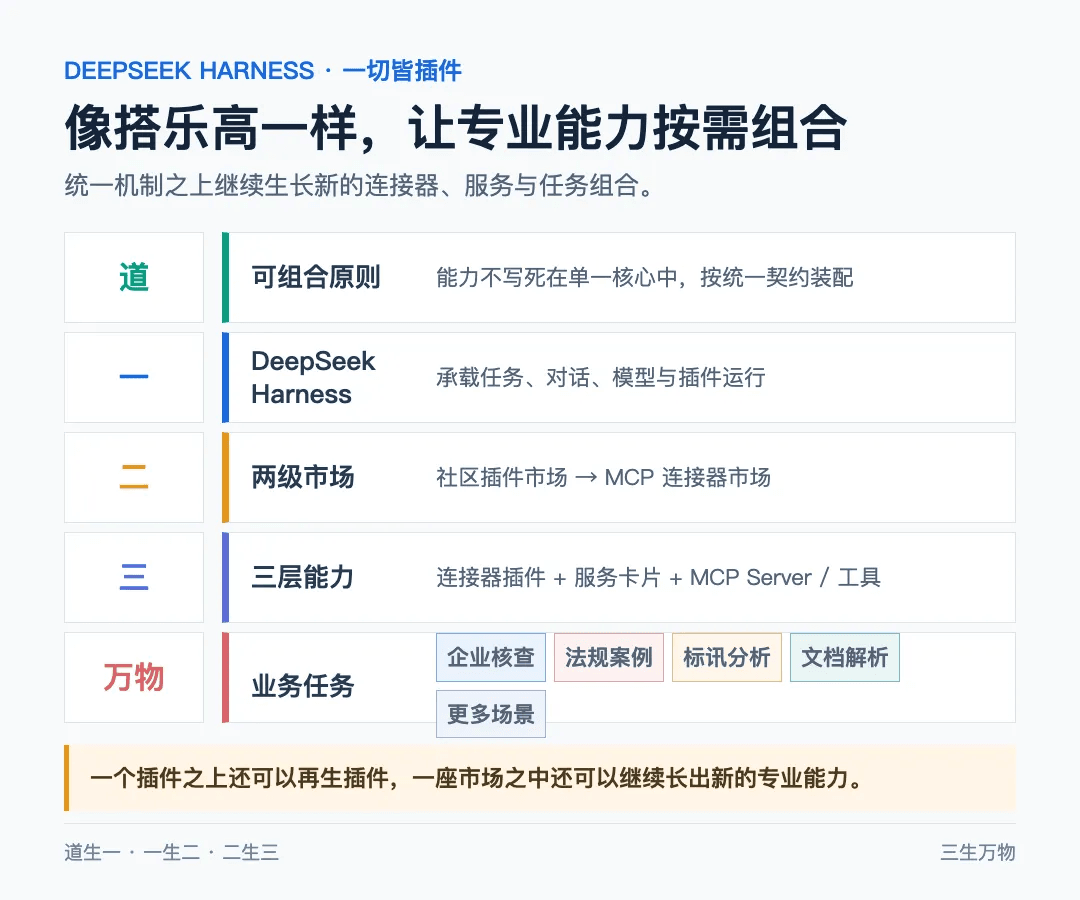
Task: Click the green 道 cell
Action: [x=134, y=278]
